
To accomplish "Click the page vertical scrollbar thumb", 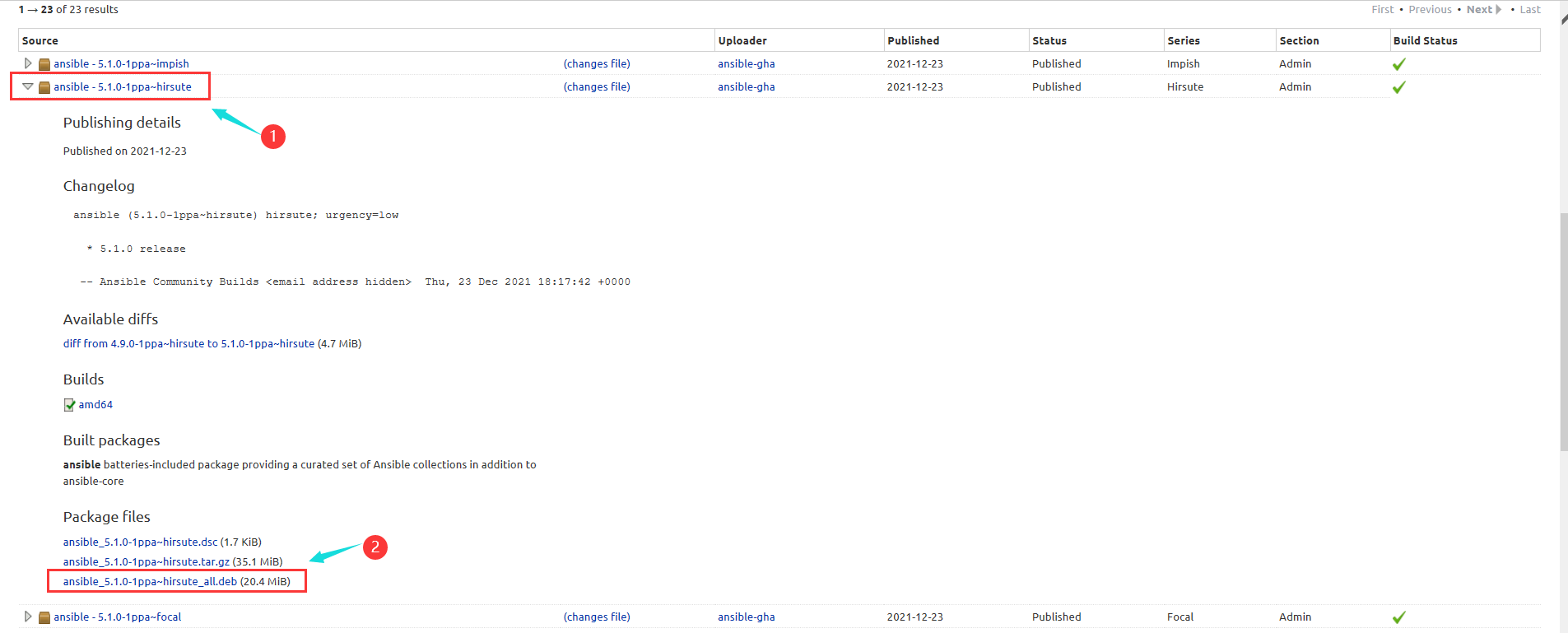I will [1564, 332].
